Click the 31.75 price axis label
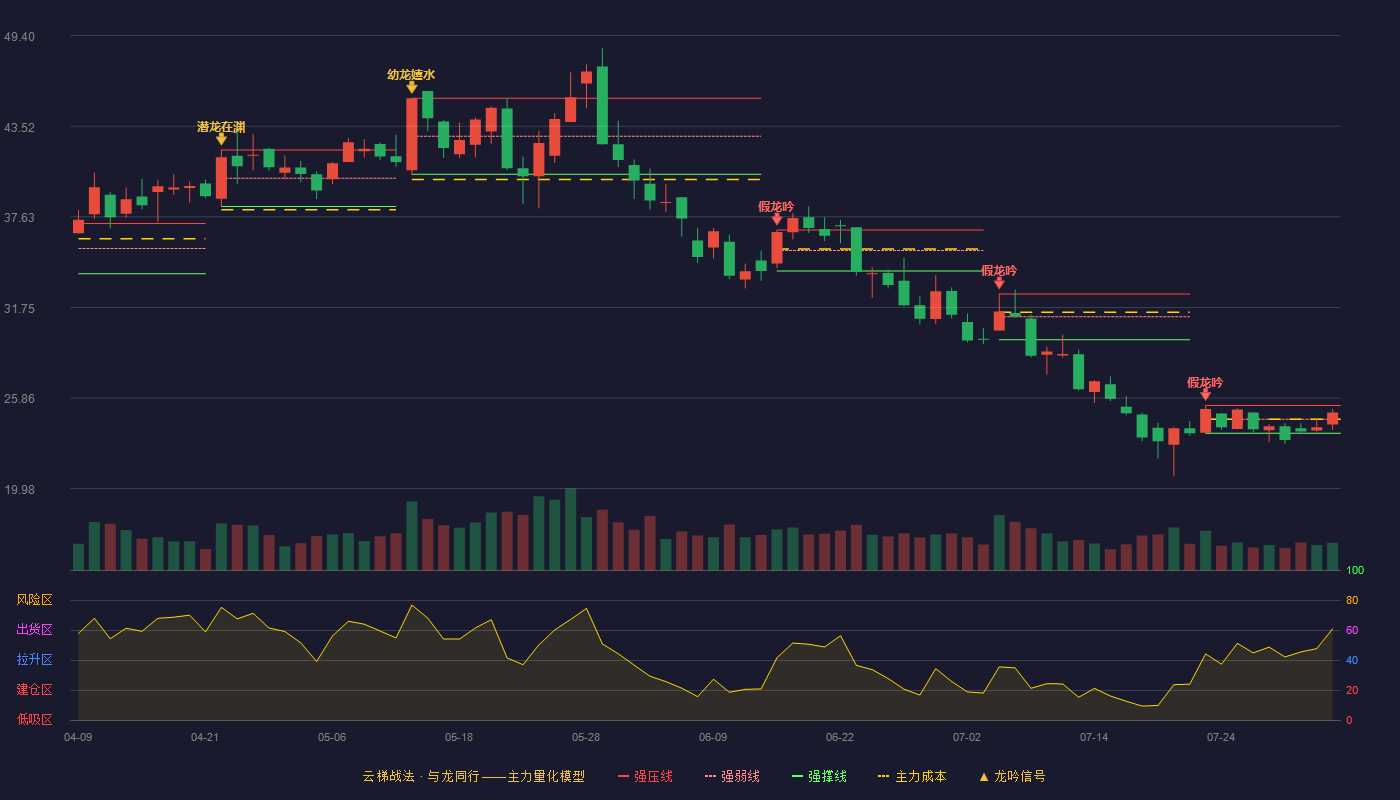The height and width of the screenshot is (800, 1400). (19, 309)
